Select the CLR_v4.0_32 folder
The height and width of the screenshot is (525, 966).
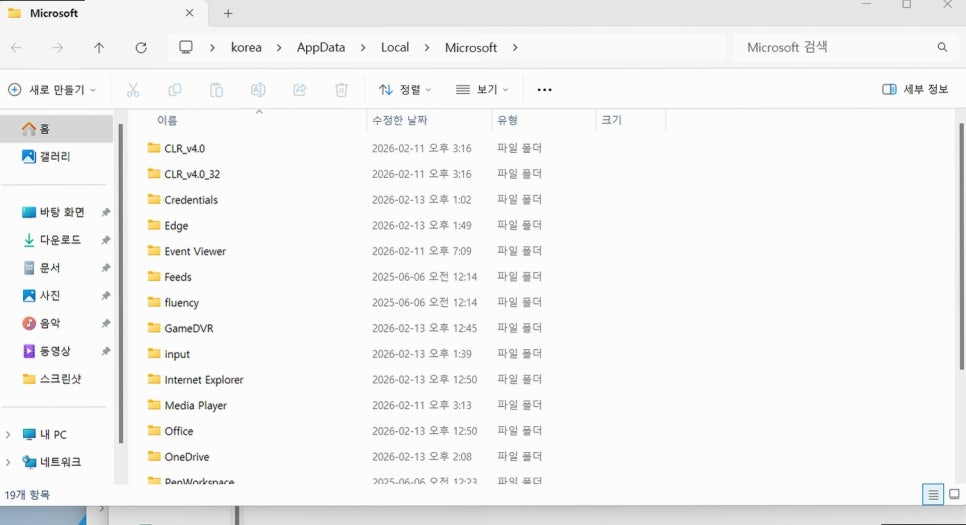point(192,174)
